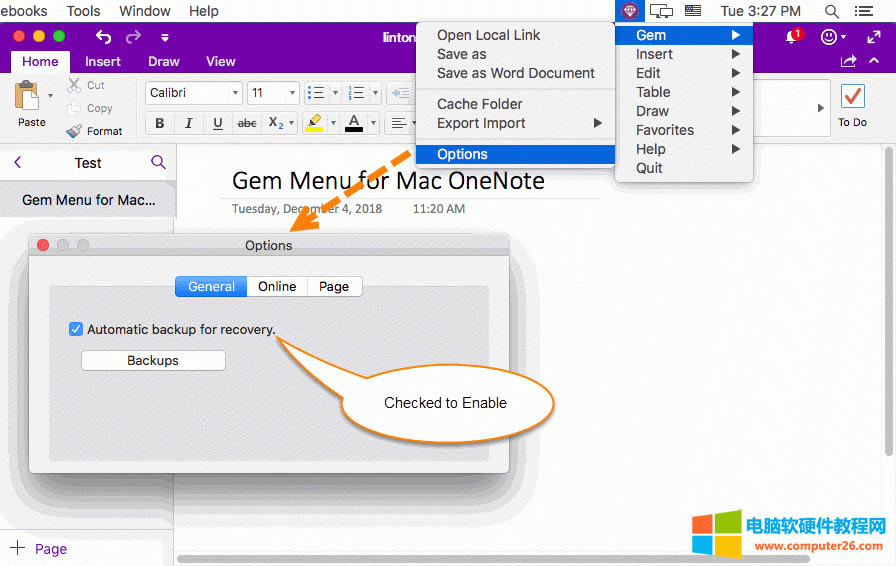Click the Backups button
896x566 pixels.
tap(153, 360)
